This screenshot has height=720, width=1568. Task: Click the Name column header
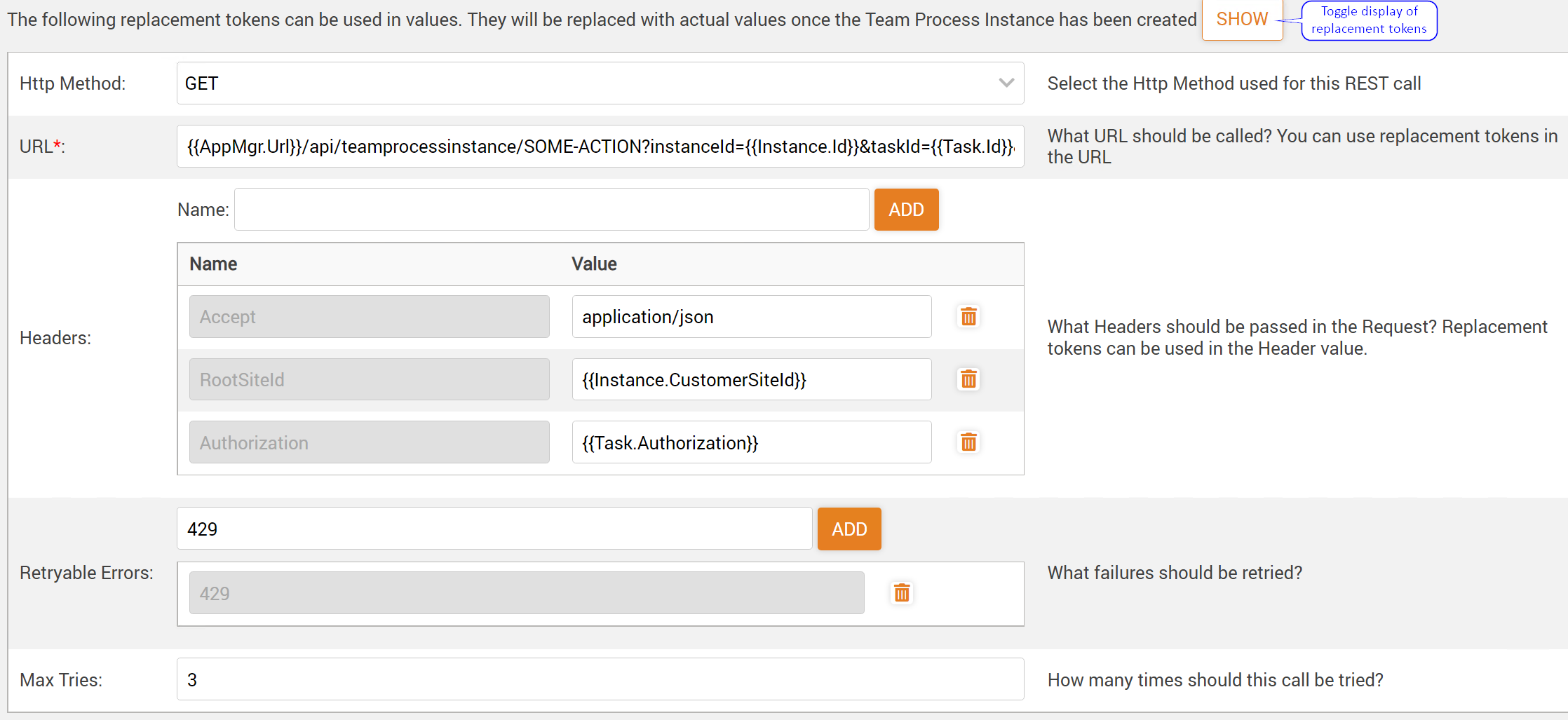pyautogui.click(x=213, y=264)
